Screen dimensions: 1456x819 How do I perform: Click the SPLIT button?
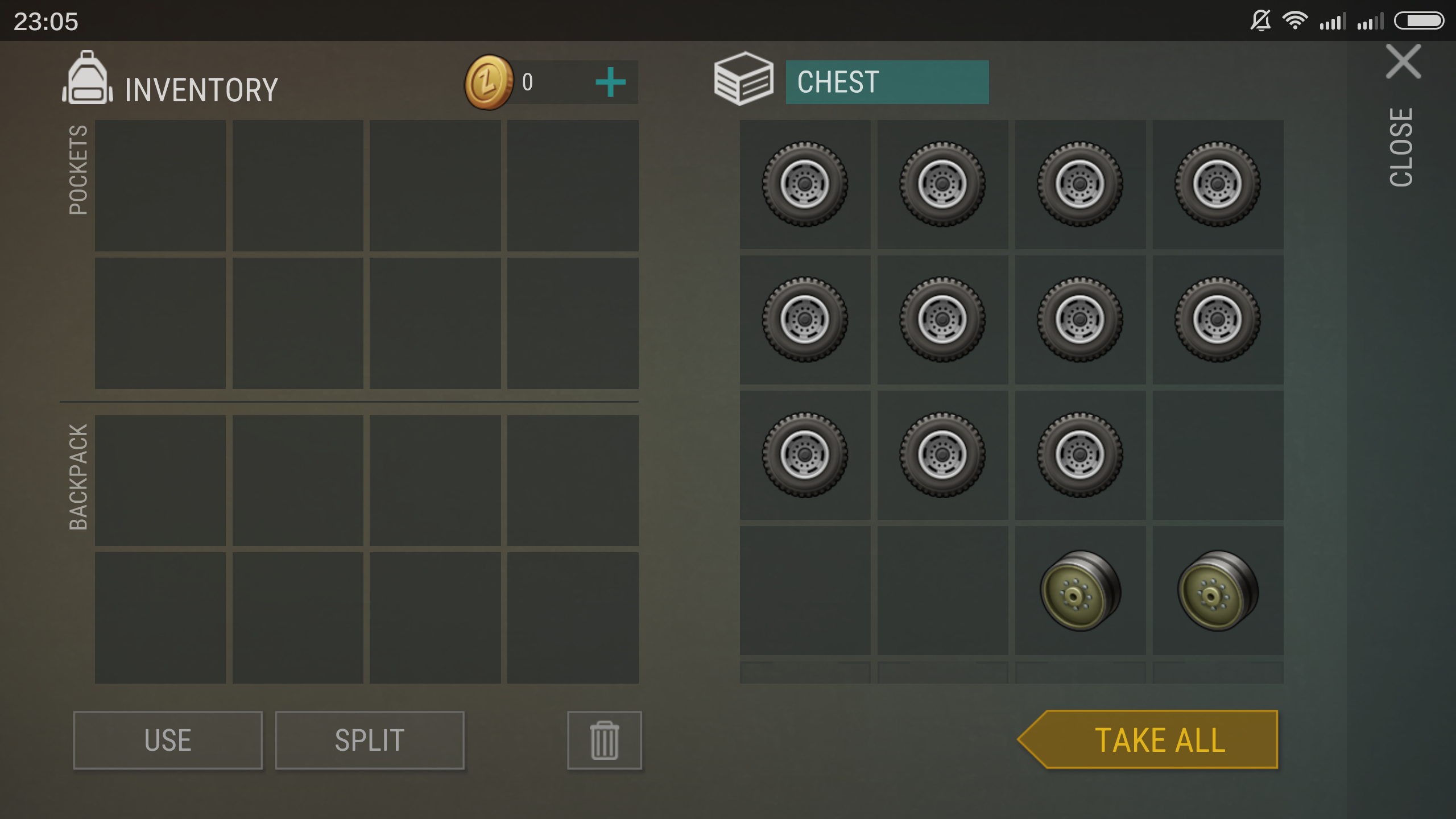[370, 740]
